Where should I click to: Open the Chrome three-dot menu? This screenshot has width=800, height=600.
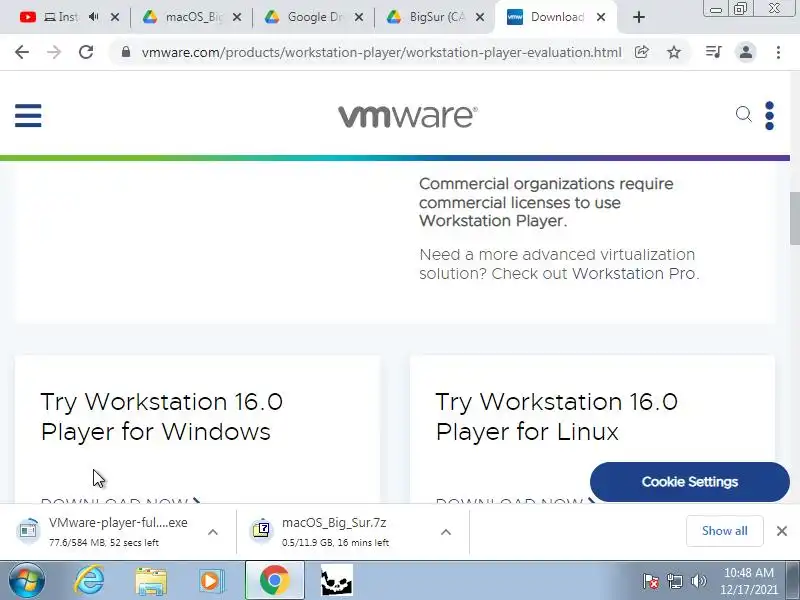click(778, 52)
